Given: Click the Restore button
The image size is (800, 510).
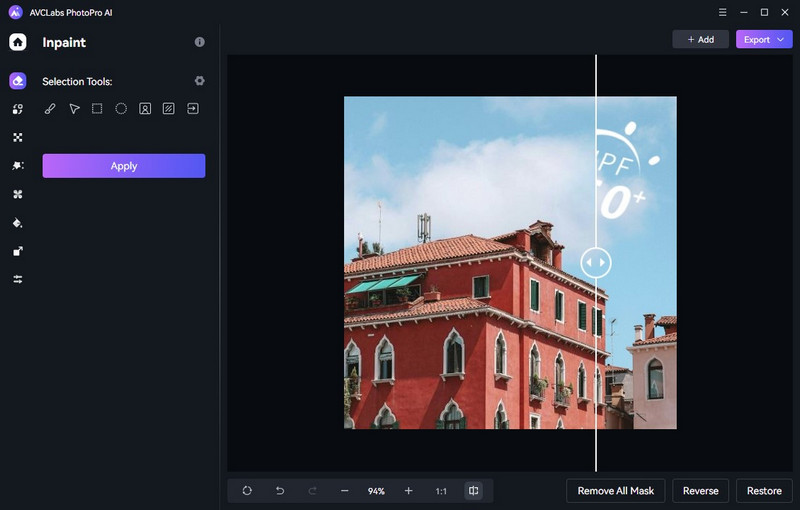Looking at the screenshot, I should click(764, 491).
